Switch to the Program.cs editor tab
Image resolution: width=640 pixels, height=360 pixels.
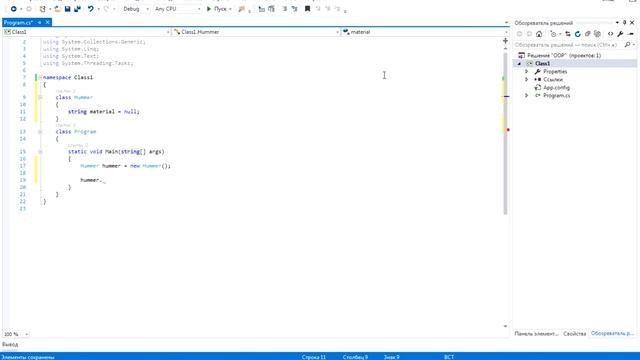coord(18,22)
